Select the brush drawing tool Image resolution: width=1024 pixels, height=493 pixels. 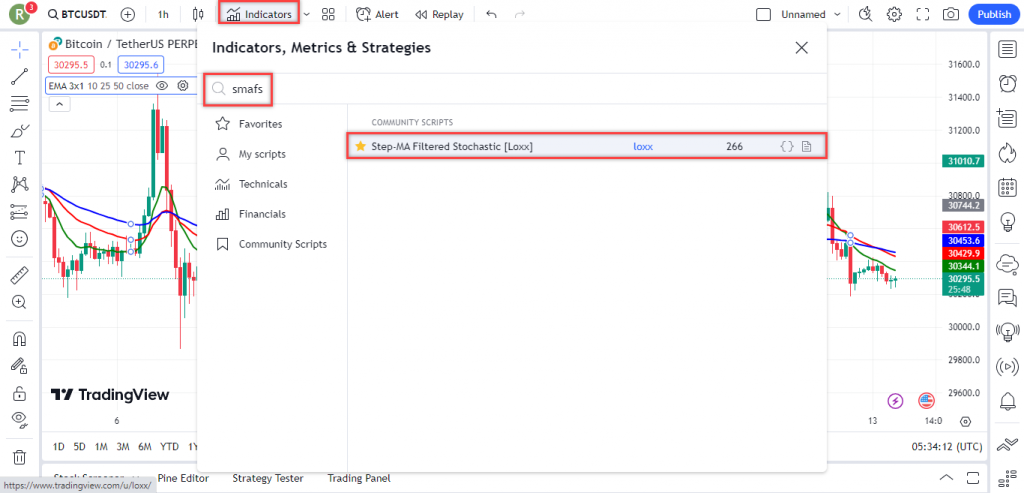20,131
